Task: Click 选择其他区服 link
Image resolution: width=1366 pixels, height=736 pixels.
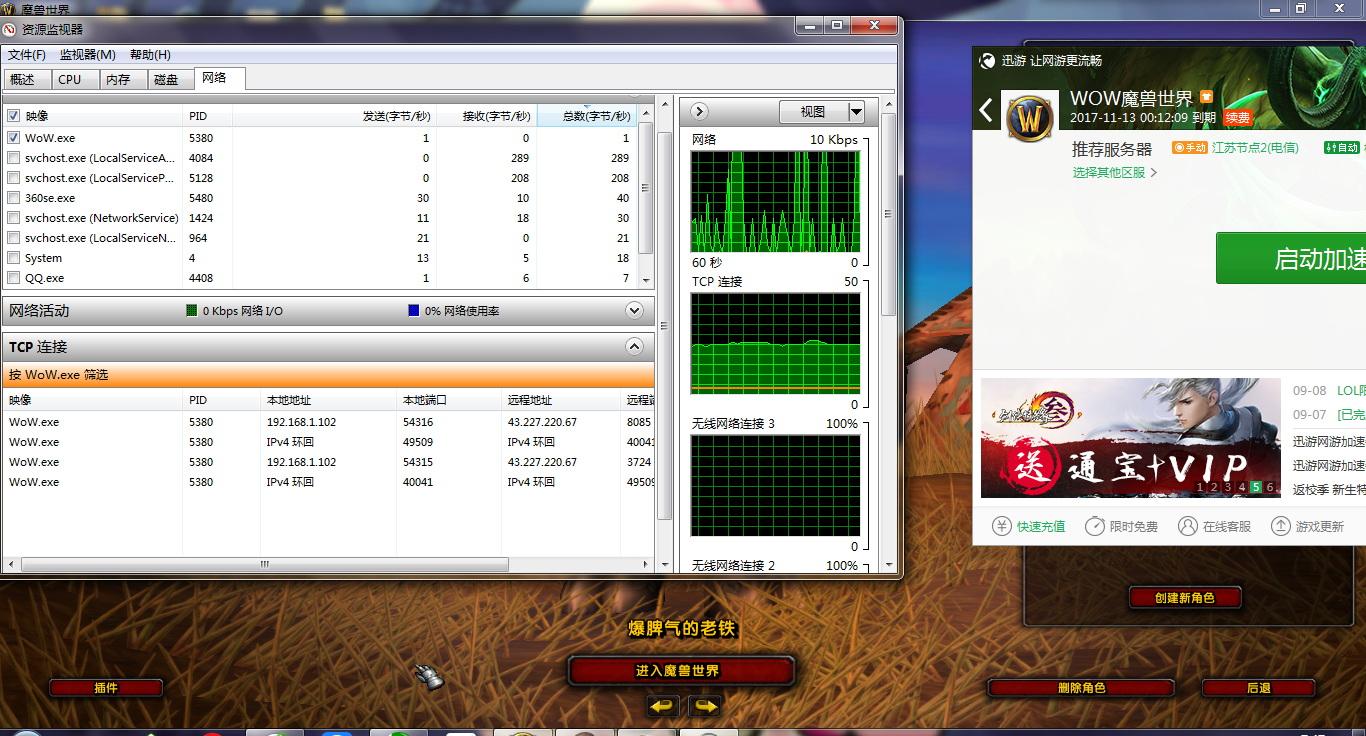Action: [x=1114, y=172]
